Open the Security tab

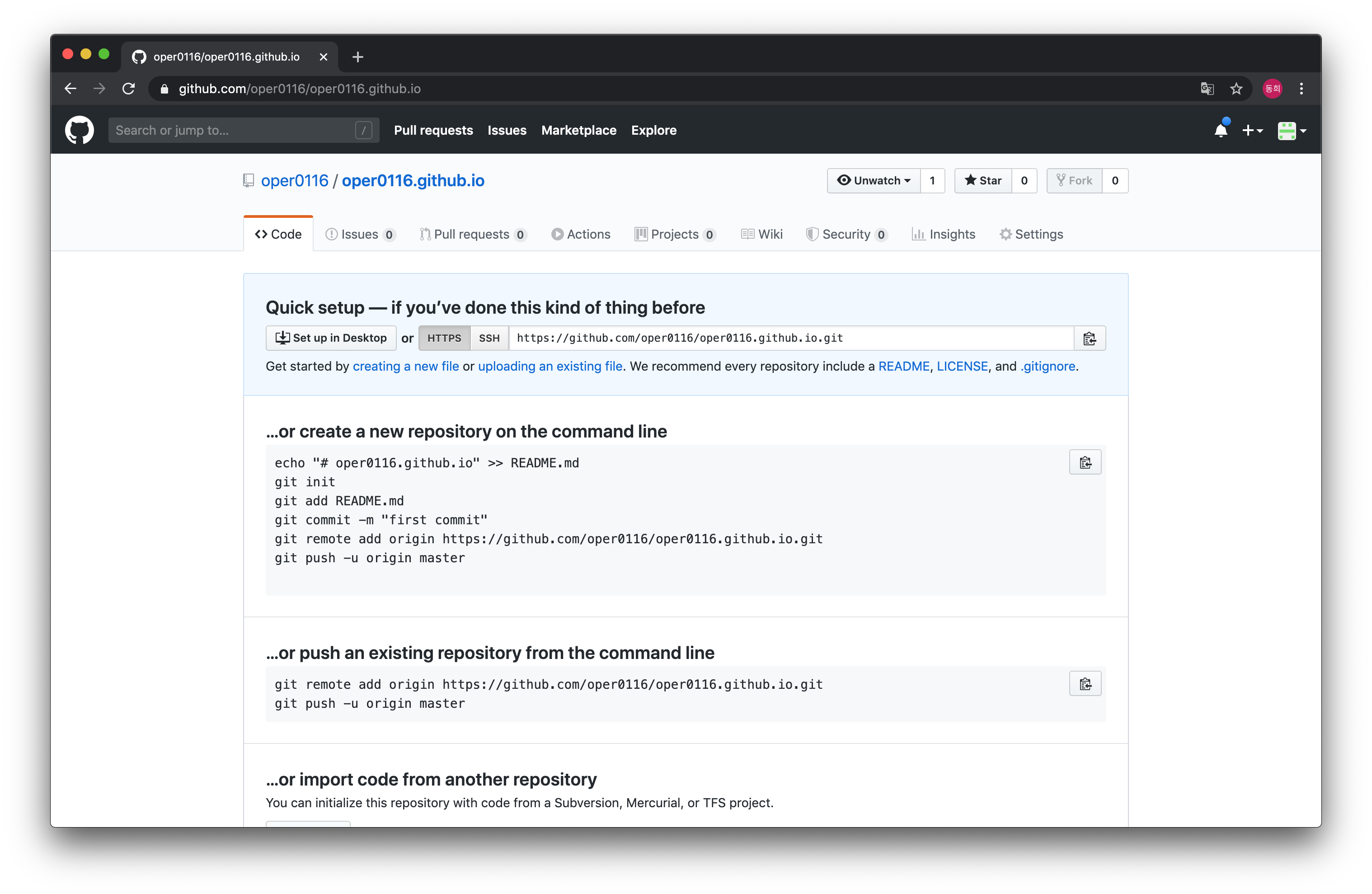(847, 235)
